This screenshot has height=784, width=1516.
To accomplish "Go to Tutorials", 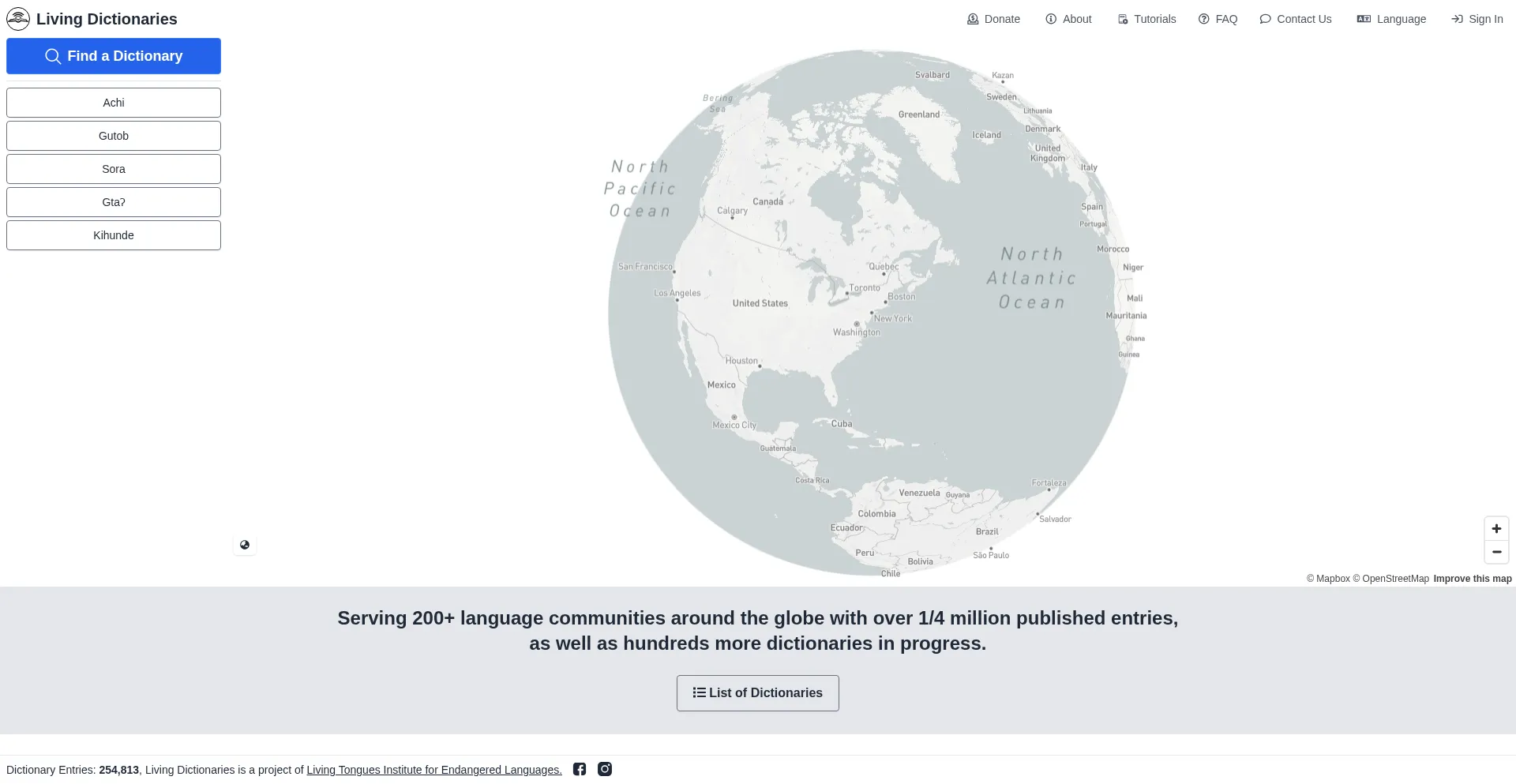I will pyautogui.click(x=1146, y=19).
